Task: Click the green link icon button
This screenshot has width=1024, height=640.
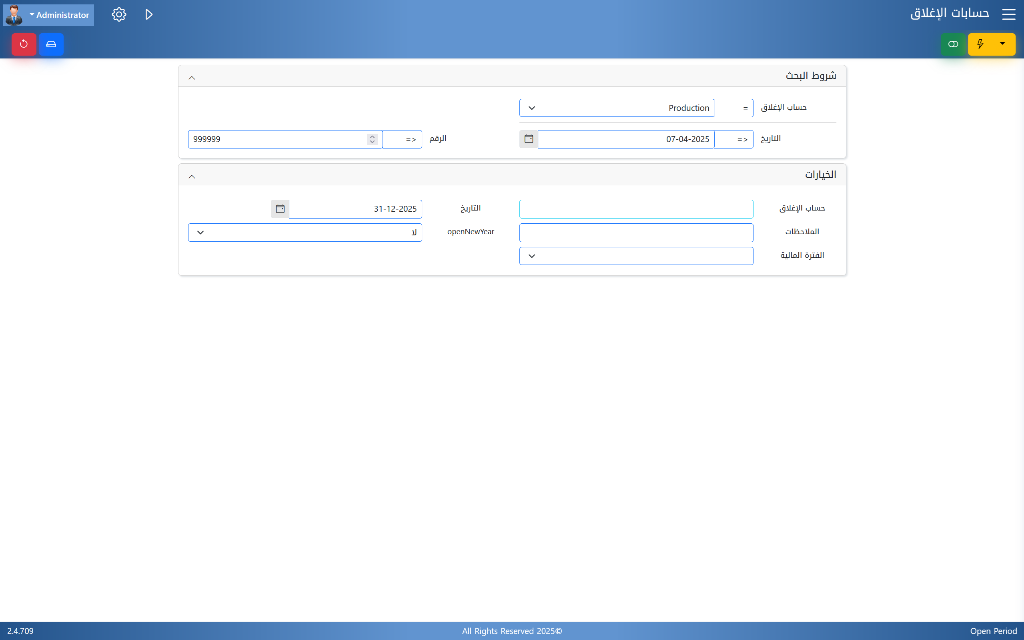Action: (x=953, y=44)
